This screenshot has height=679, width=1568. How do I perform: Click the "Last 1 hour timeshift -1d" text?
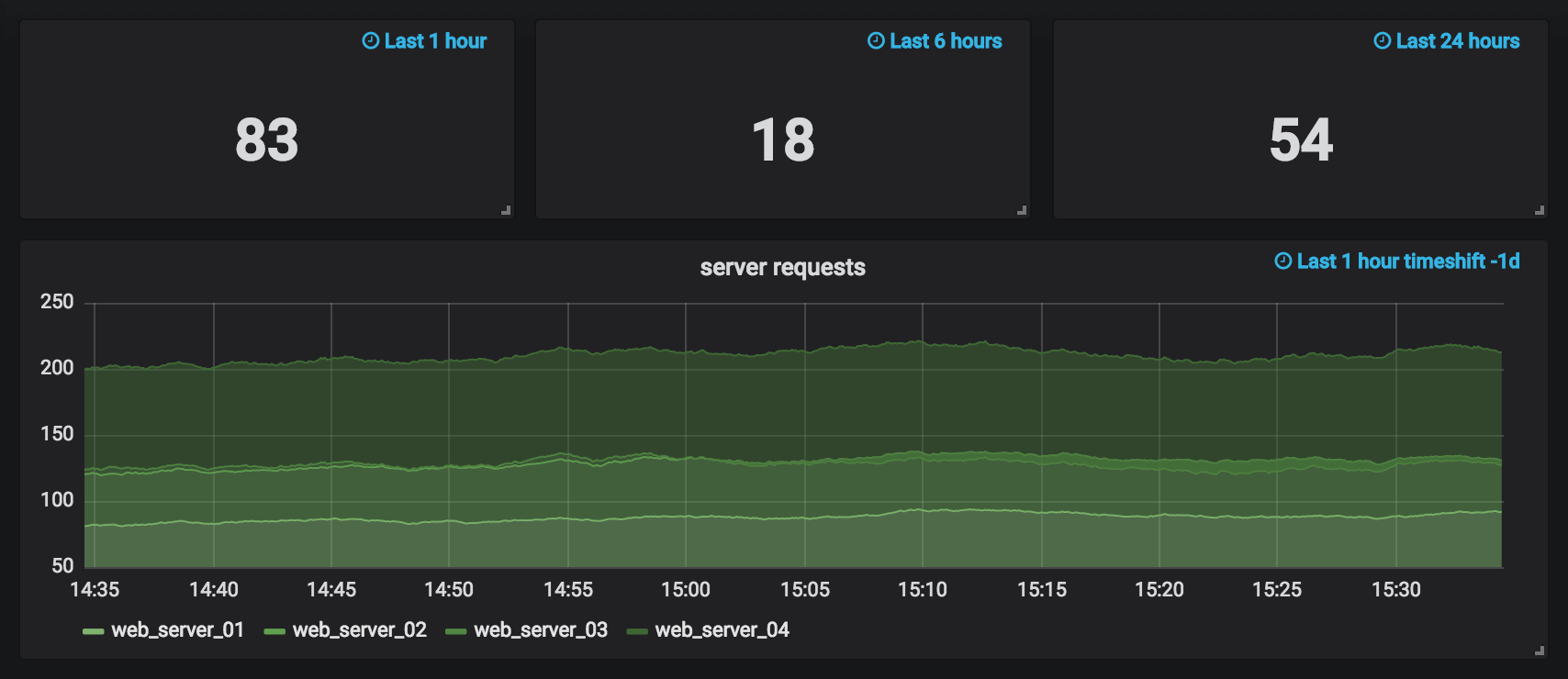click(1407, 262)
